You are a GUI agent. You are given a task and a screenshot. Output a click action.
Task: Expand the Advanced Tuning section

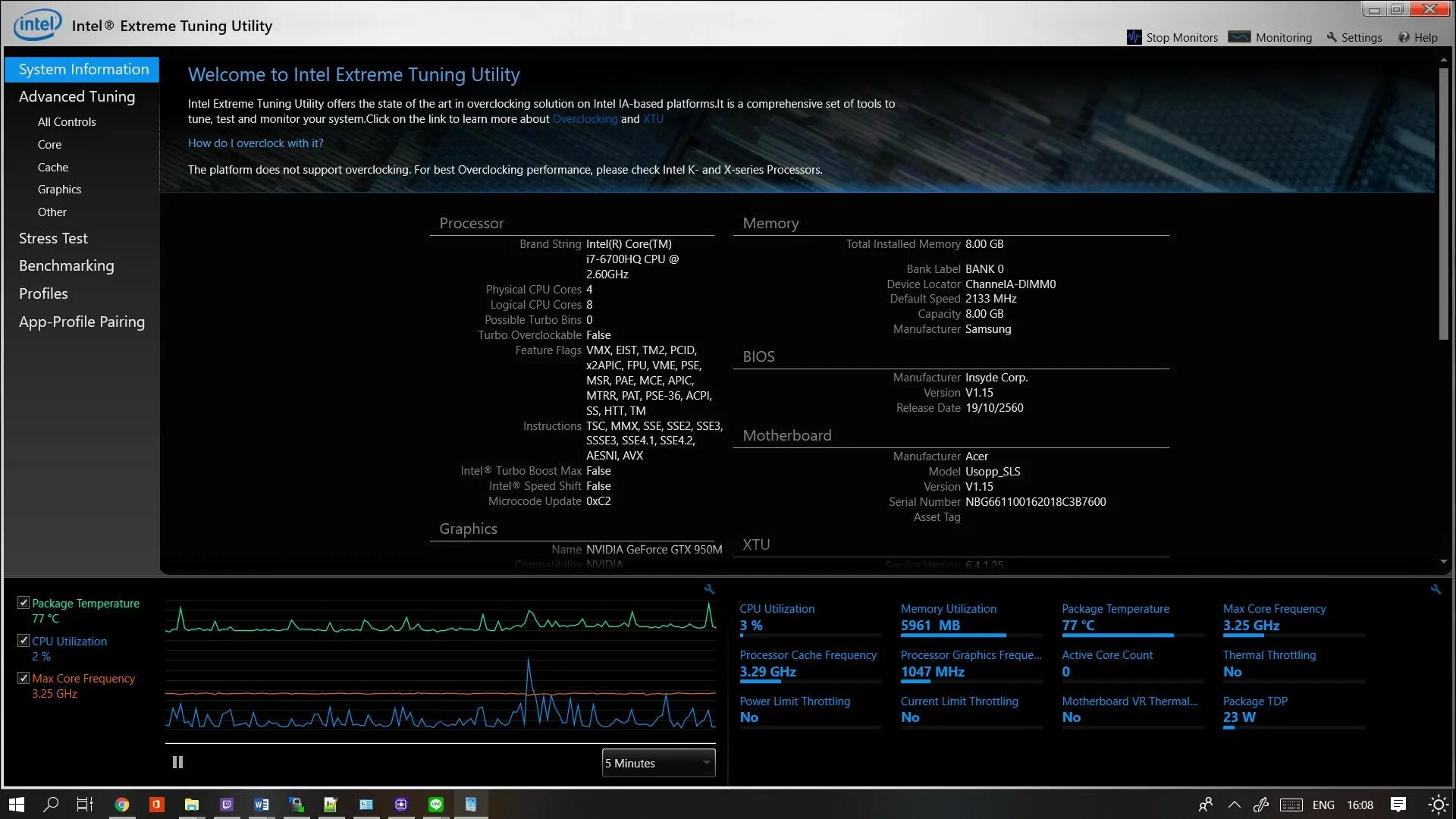pyautogui.click(x=77, y=96)
